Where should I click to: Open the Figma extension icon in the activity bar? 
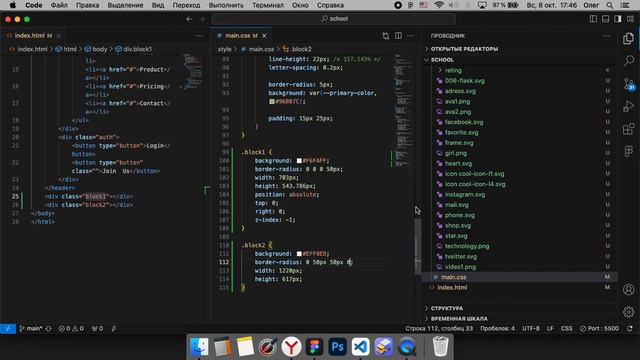pos(629,151)
